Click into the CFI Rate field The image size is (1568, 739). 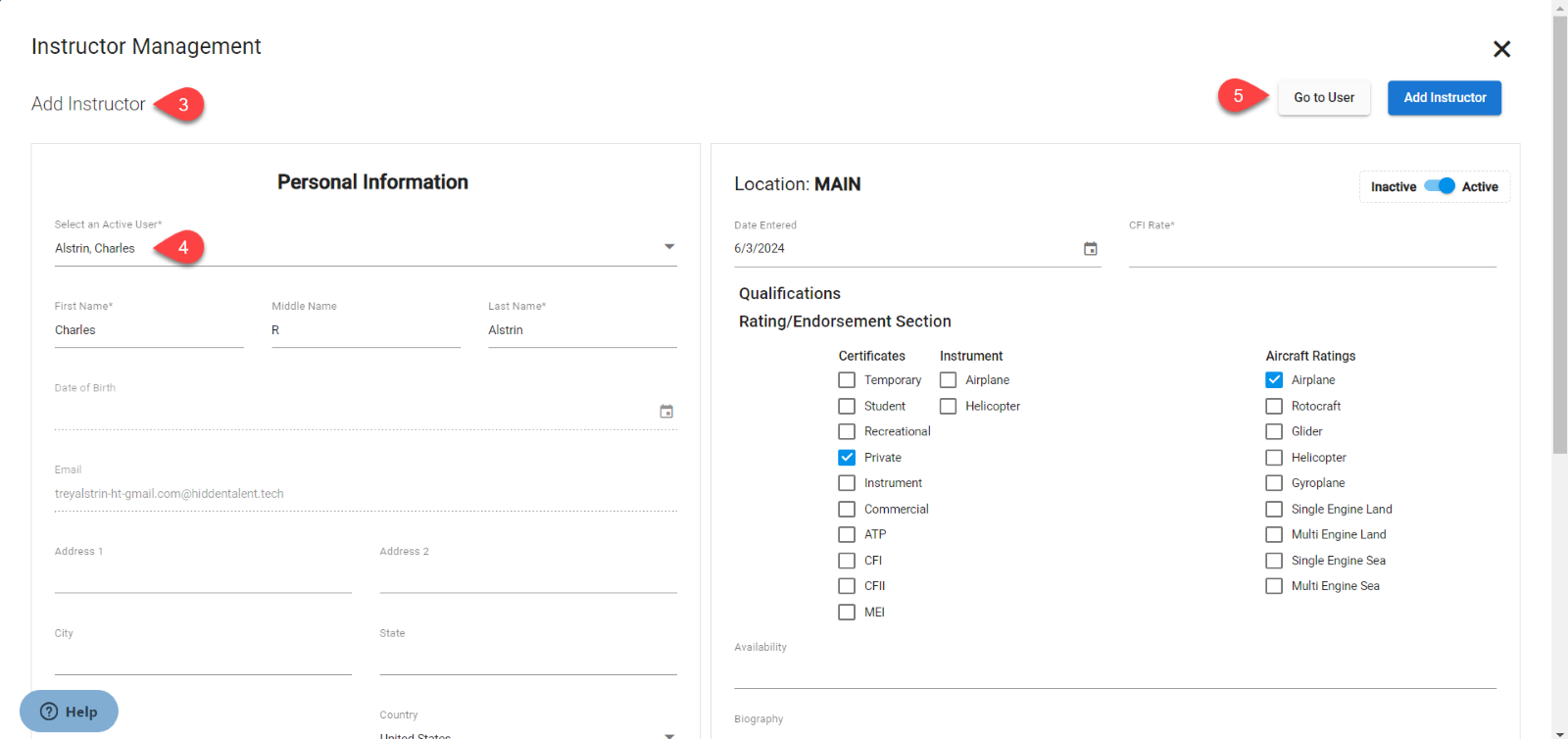1311,251
